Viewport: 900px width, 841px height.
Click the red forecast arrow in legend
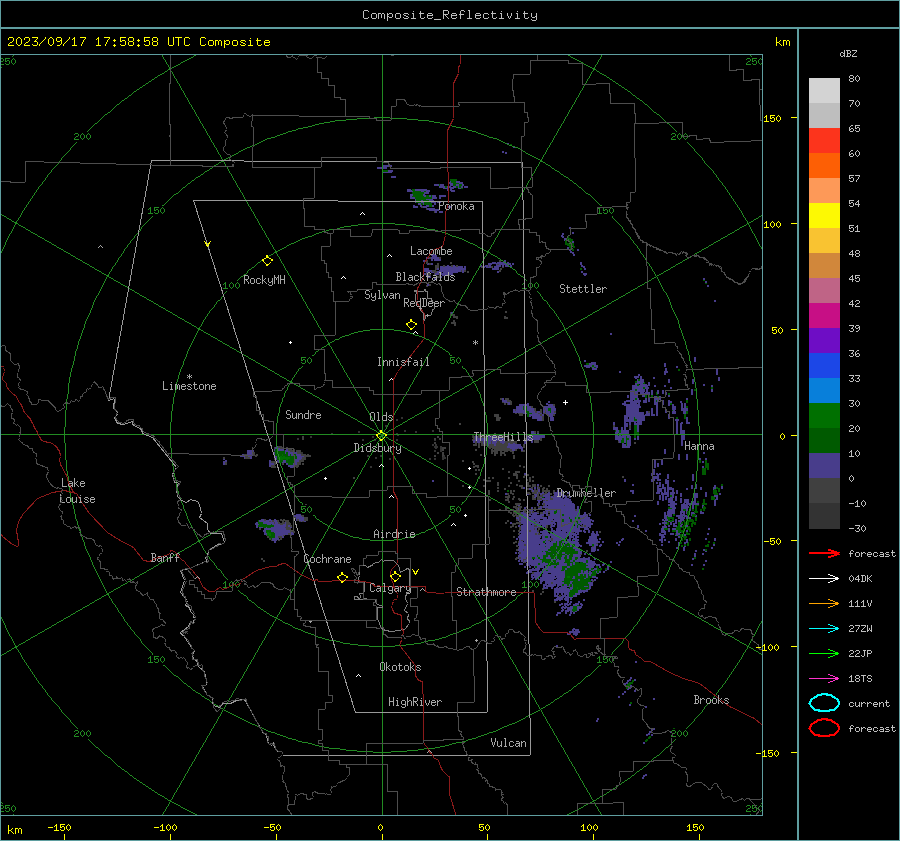[824, 553]
